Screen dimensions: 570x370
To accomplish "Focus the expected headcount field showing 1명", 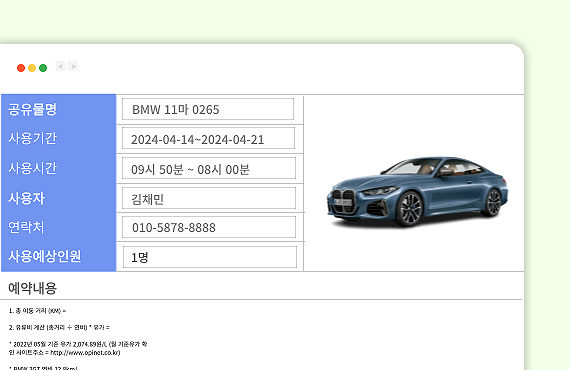I will click(210, 257).
